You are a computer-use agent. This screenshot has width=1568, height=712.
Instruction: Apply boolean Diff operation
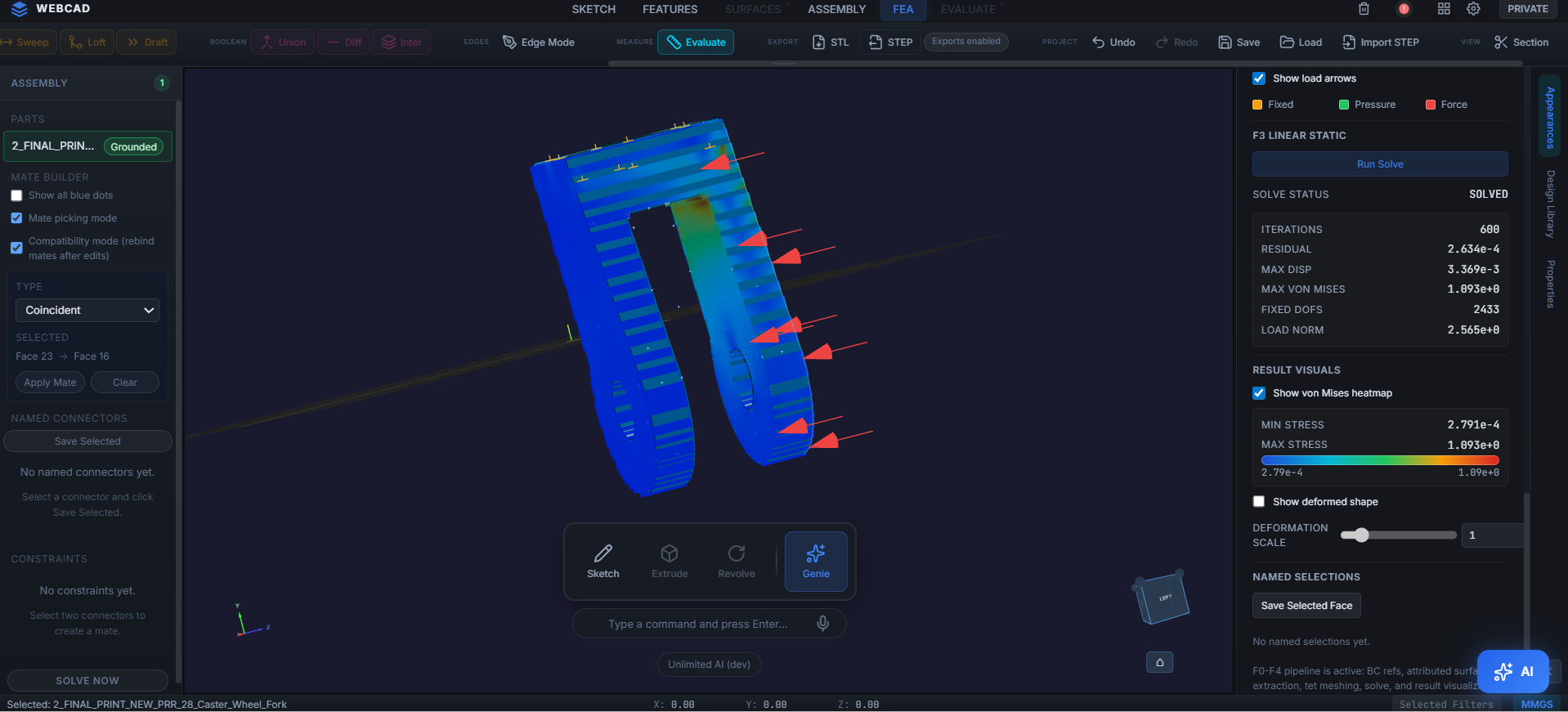click(x=344, y=43)
